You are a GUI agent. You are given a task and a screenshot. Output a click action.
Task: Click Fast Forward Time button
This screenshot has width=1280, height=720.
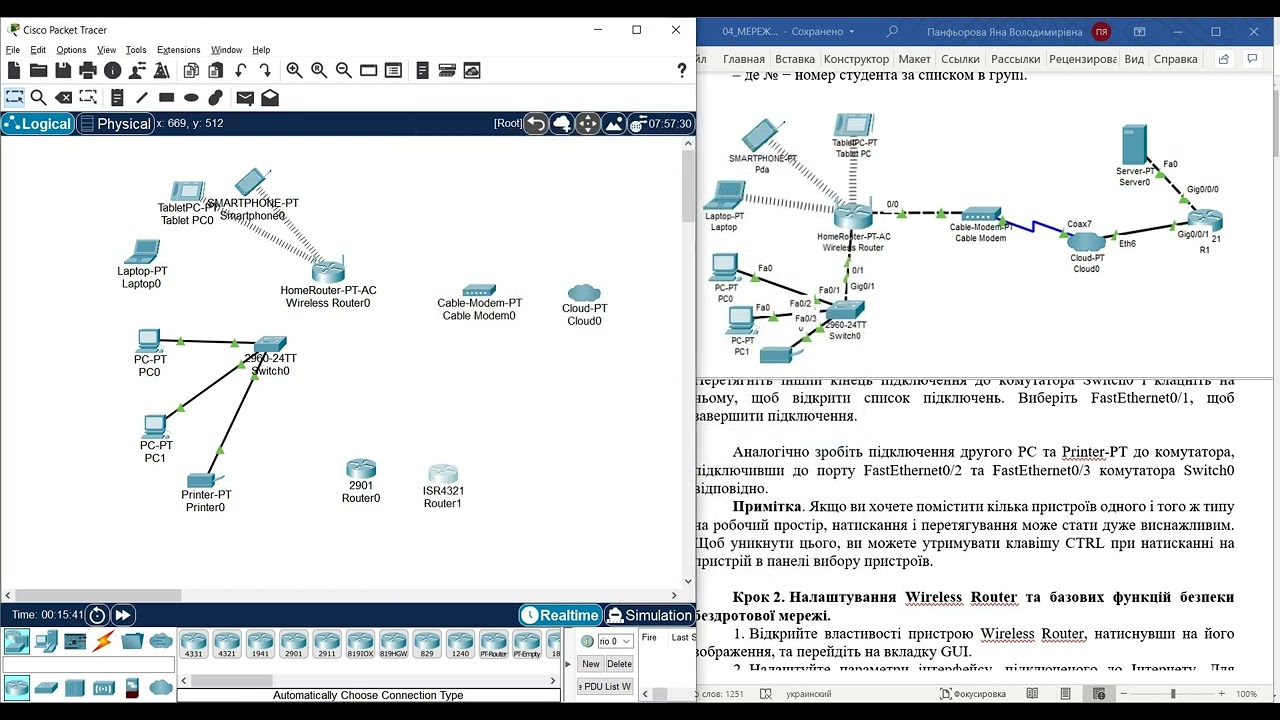click(123, 615)
